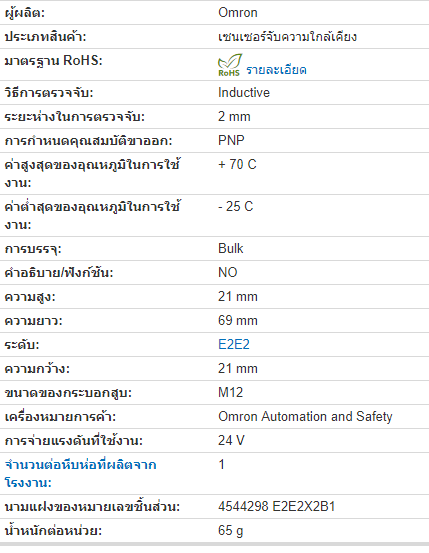Click the มาตรฐาน RoHS row label
Screen dimensions: 429x553
click(x=53, y=61)
